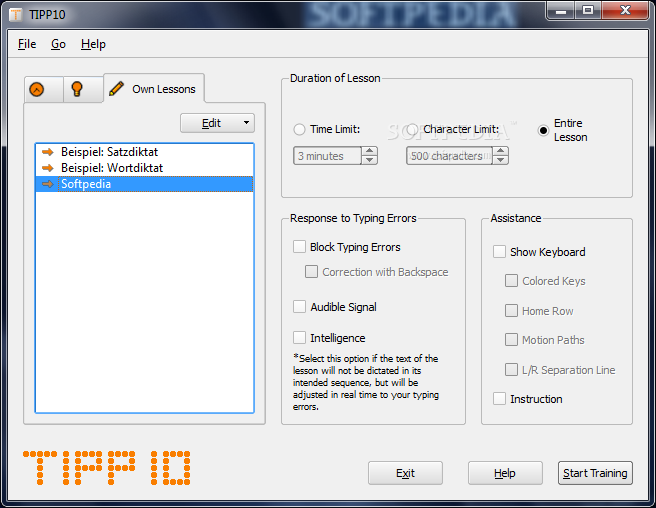Click the Start Training button
The image size is (656, 508).
(595, 473)
